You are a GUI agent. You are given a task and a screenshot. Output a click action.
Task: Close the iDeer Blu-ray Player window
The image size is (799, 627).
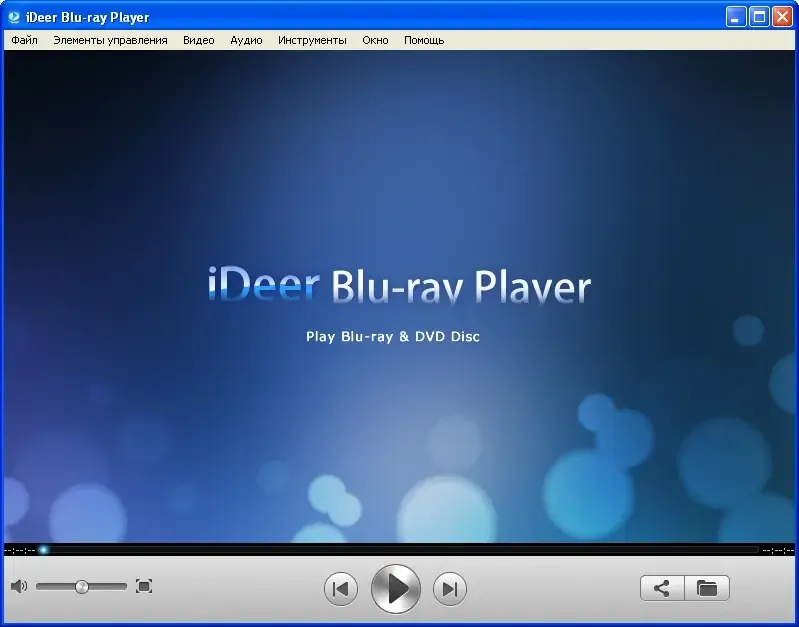coord(782,17)
